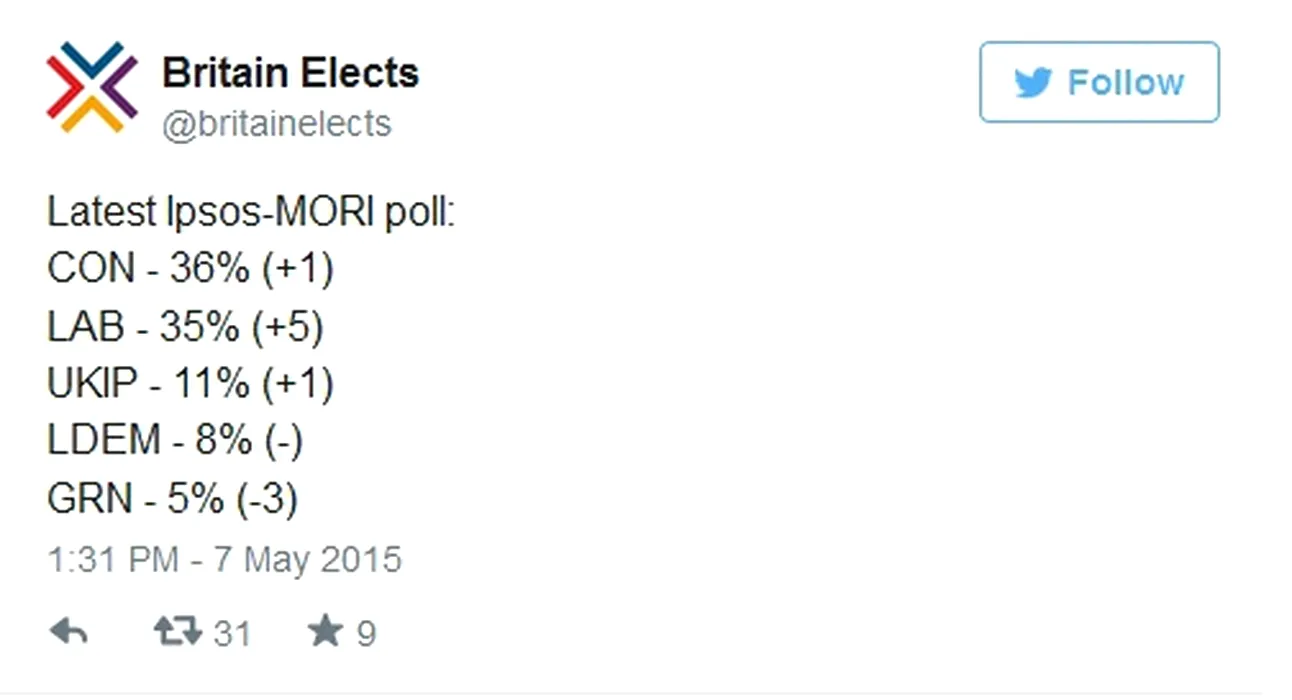Favorite the tweet with the star icon

point(325,631)
